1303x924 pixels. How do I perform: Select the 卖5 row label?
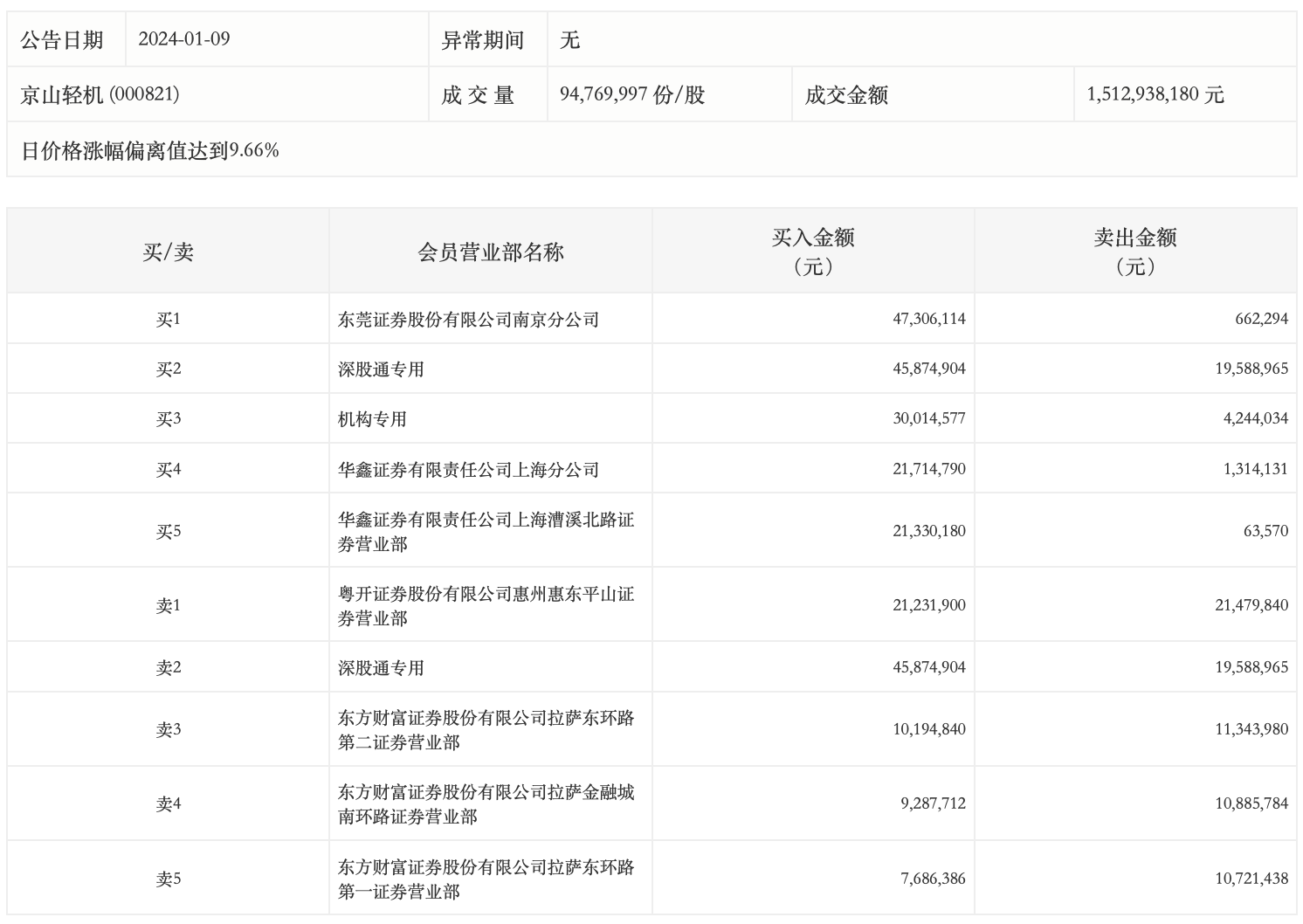pos(168,879)
